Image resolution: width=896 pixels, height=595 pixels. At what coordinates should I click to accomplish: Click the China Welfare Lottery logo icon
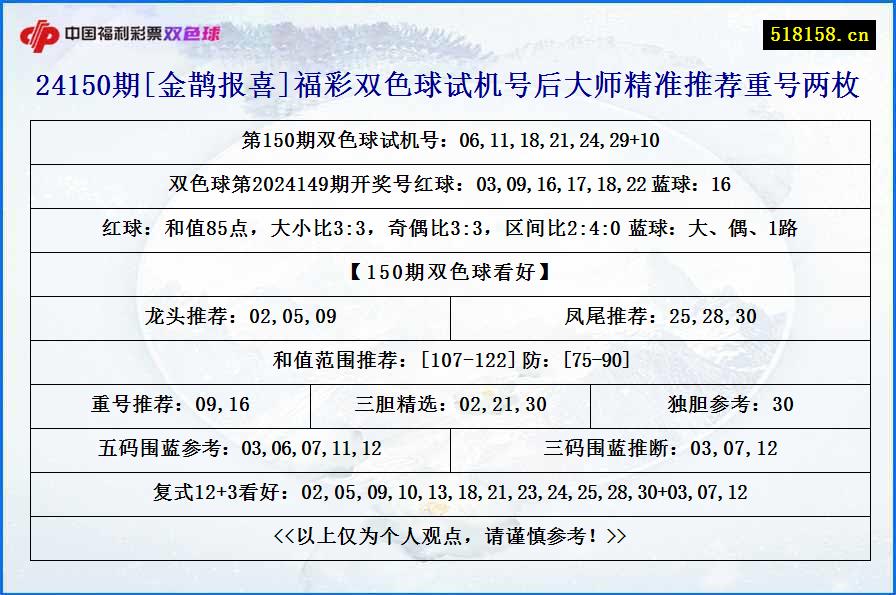coord(42,31)
